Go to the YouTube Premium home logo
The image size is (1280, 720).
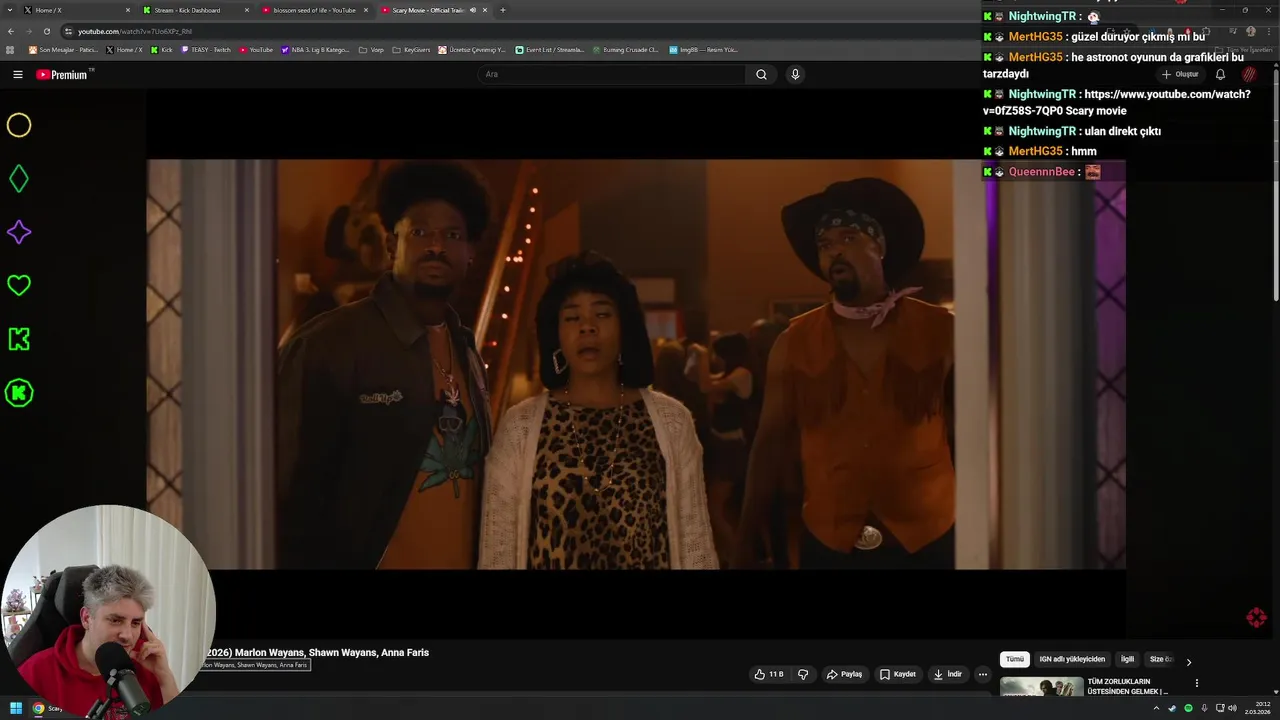tap(63, 74)
